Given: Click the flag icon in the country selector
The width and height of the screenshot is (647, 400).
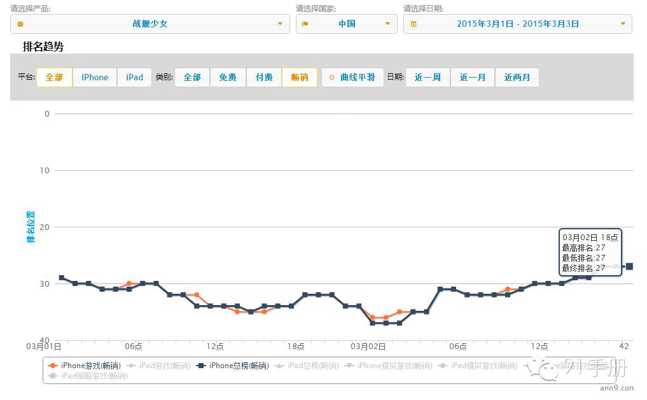Looking at the screenshot, I should coord(305,24).
